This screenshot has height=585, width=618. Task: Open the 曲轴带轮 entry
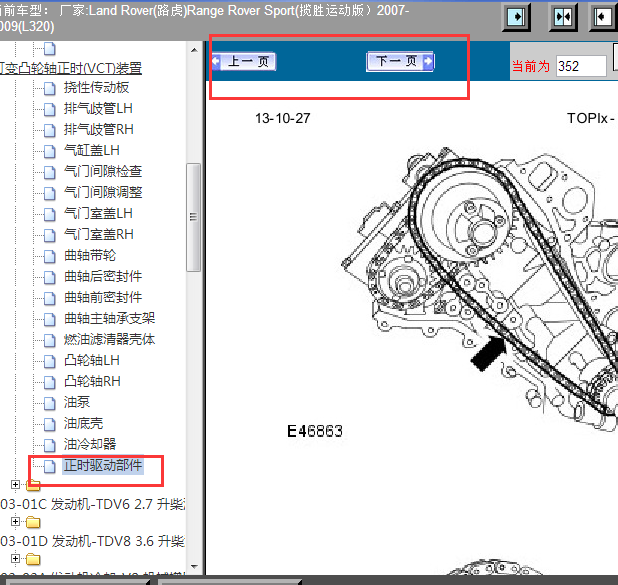point(90,255)
